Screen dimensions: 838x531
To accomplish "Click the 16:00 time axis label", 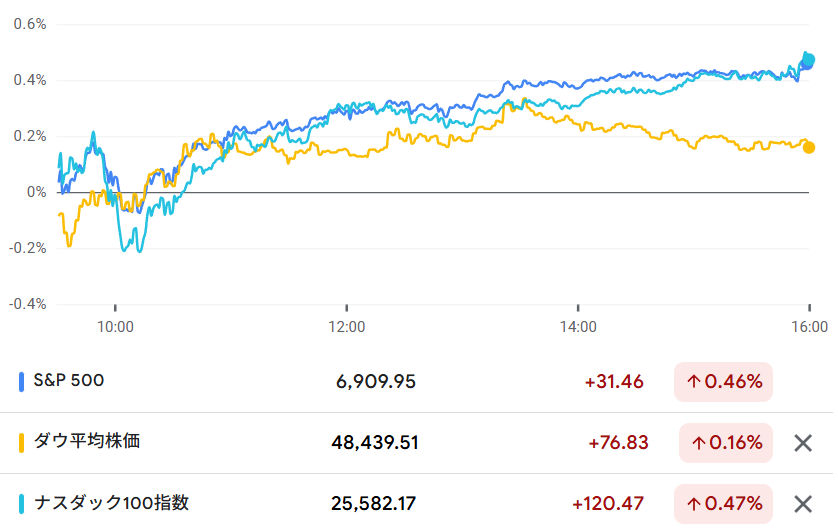I will coord(809,326).
